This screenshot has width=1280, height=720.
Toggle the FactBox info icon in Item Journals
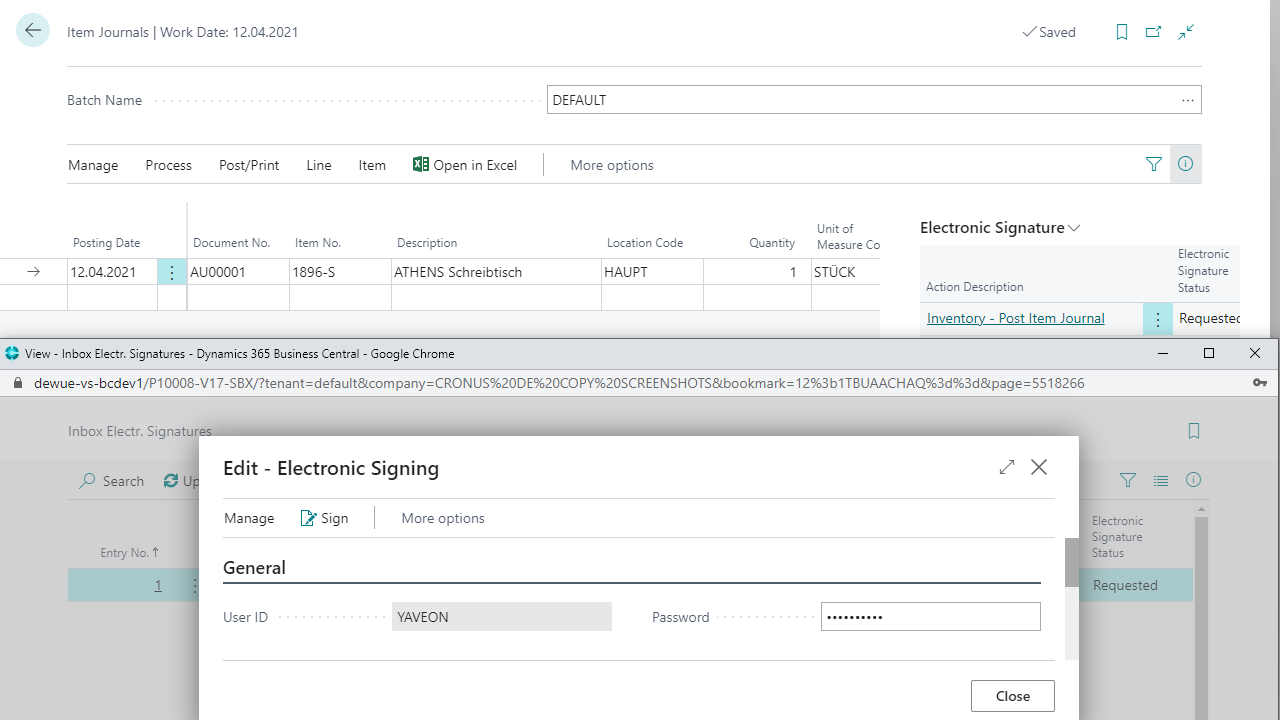click(1185, 164)
